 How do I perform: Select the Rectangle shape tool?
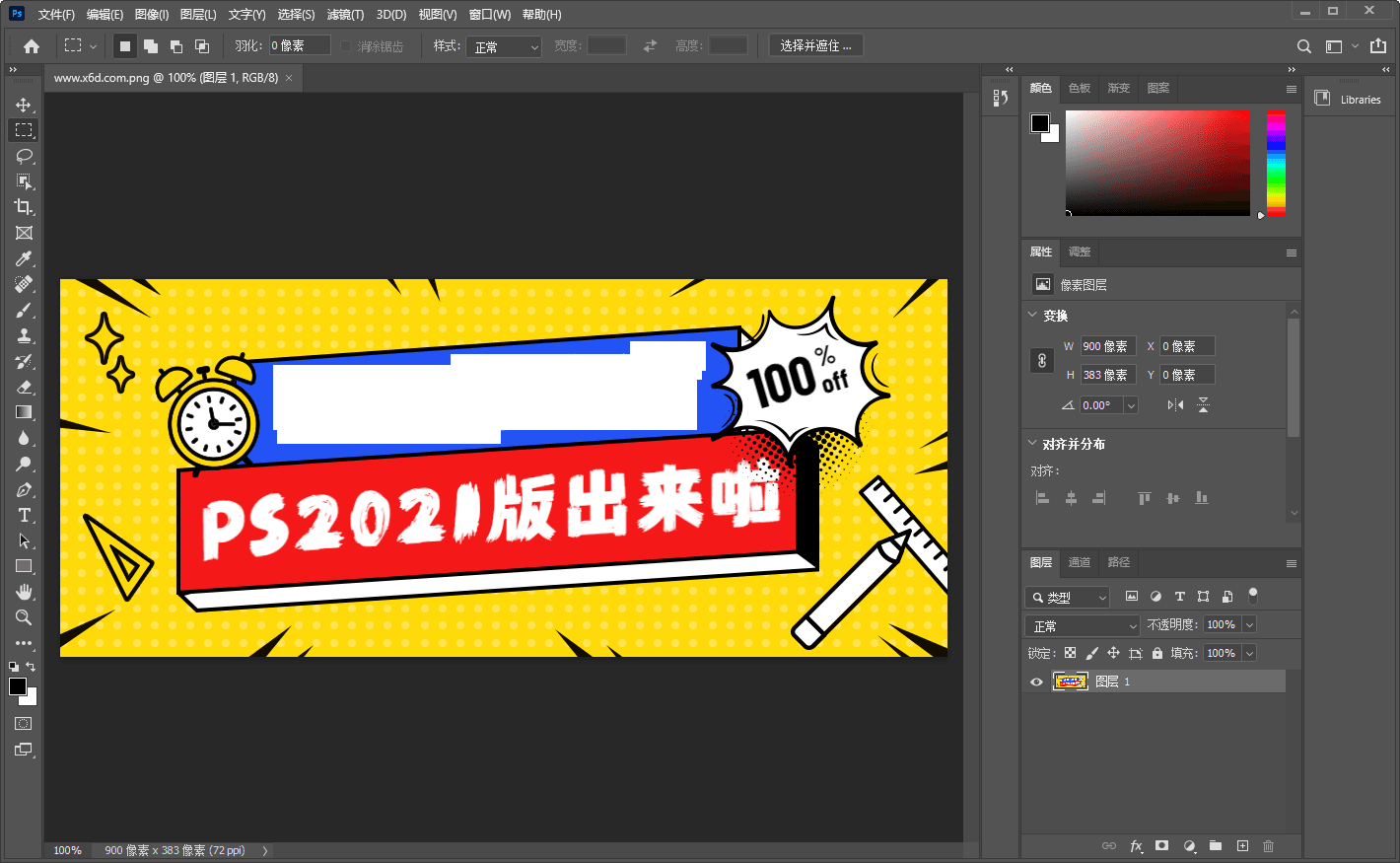24,566
